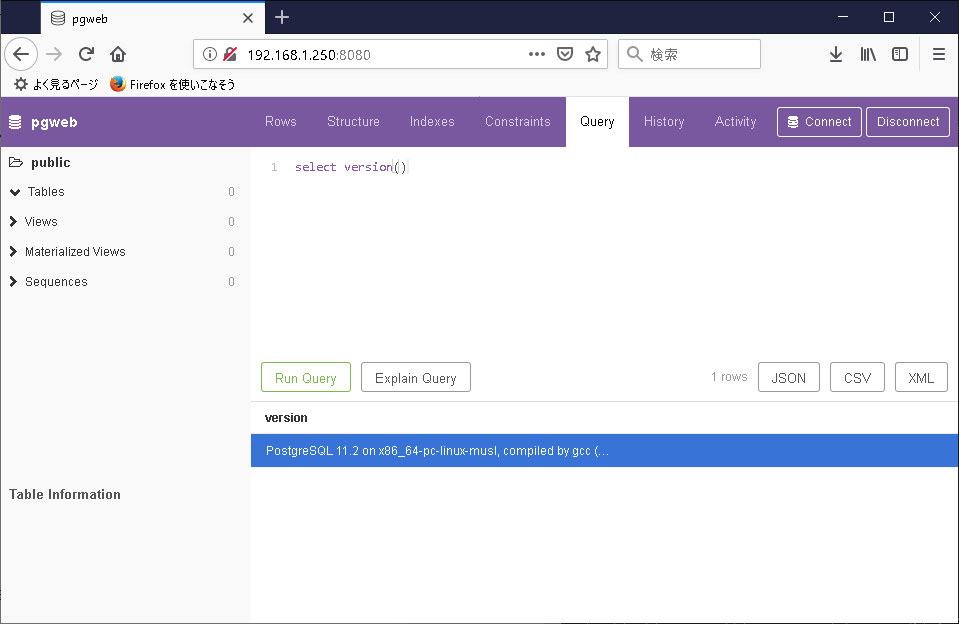Click the よく見るページ gear bookmark icon
This screenshot has height=624, width=959.
[20, 85]
